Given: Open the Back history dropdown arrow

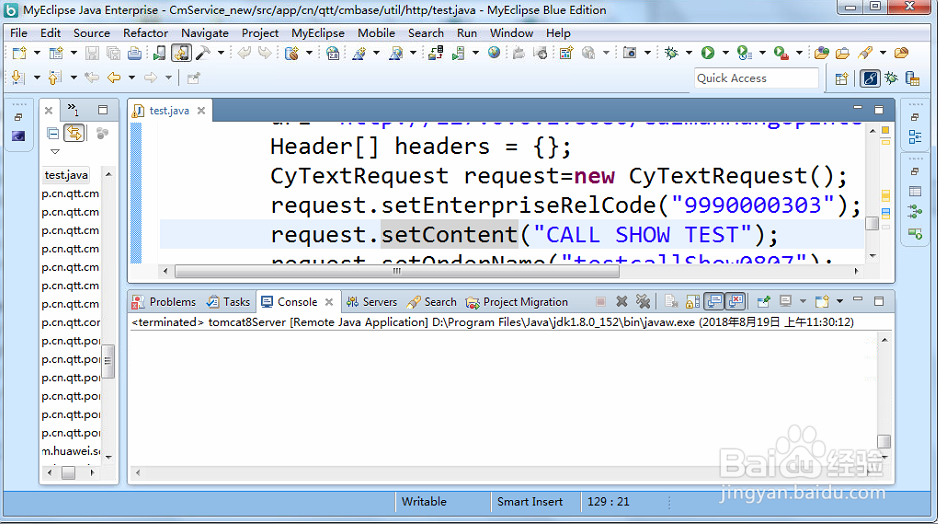Looking at the screenshot, I should [132, 78].
